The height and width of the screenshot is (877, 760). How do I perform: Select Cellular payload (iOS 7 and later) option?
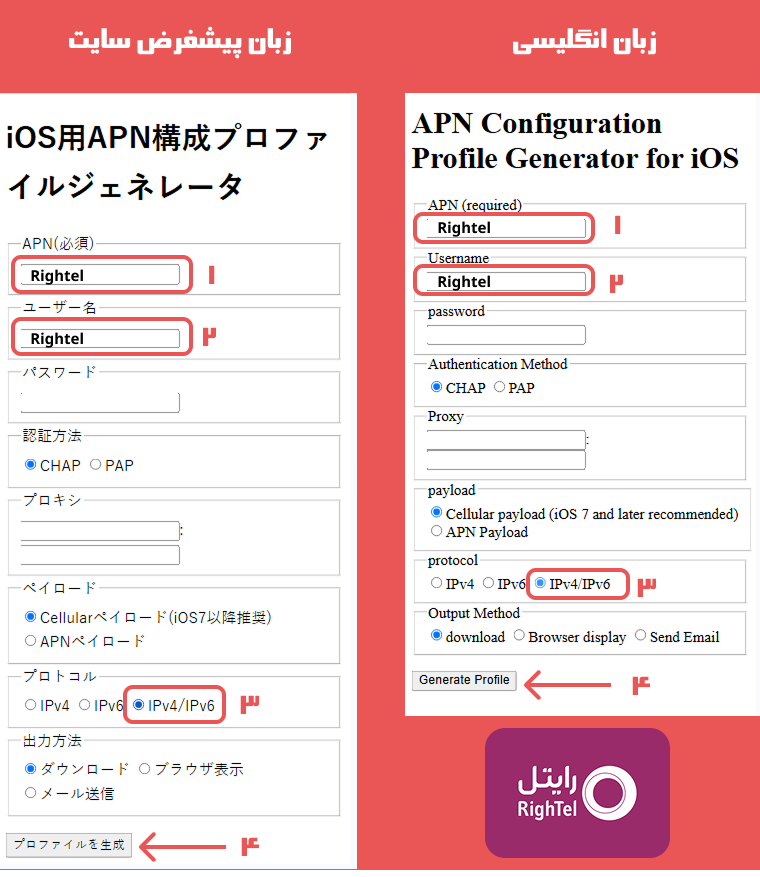pos(436,513)
